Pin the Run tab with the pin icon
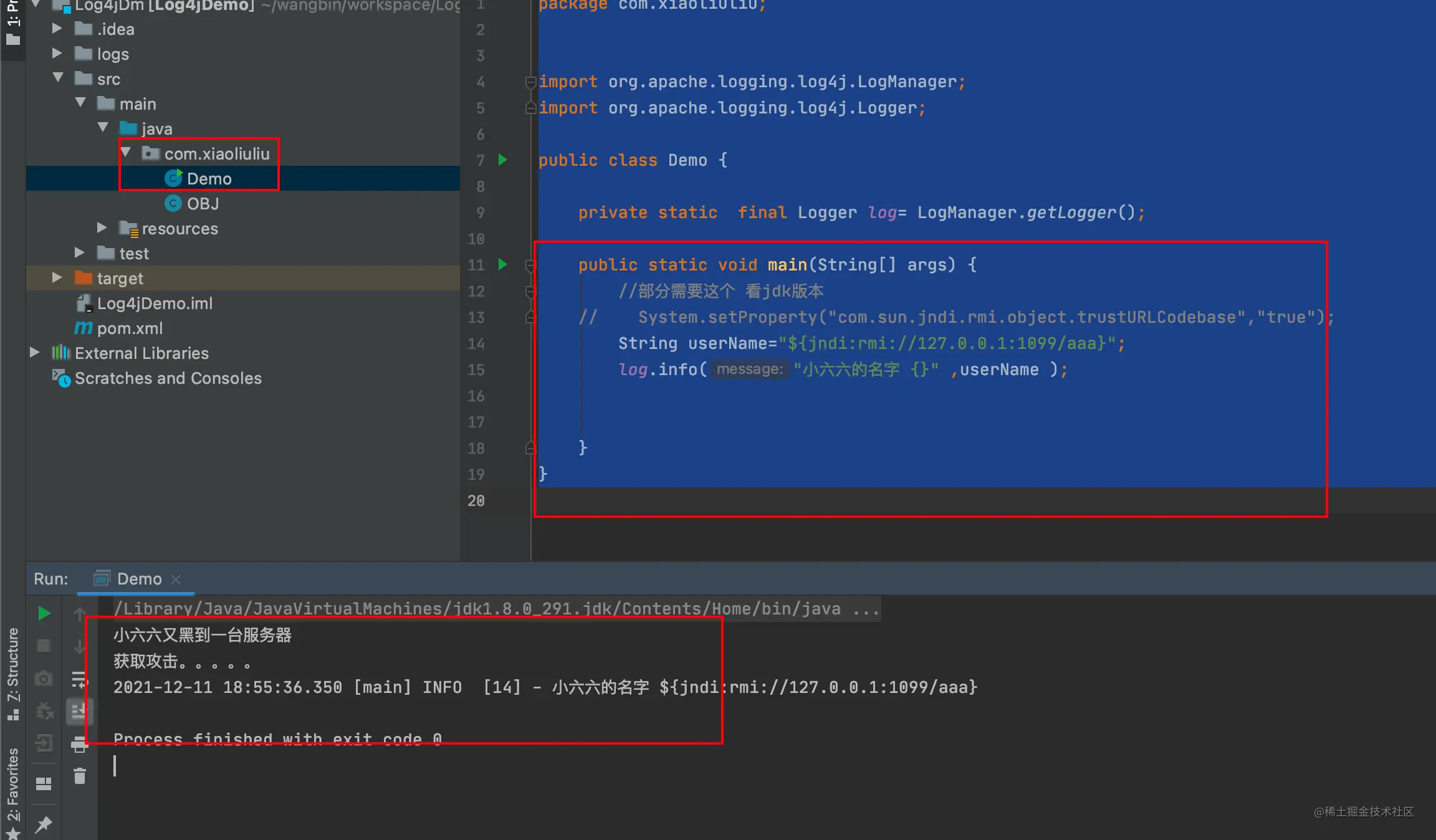This screenshot has width=1436, height=840. tap(44, 824)
